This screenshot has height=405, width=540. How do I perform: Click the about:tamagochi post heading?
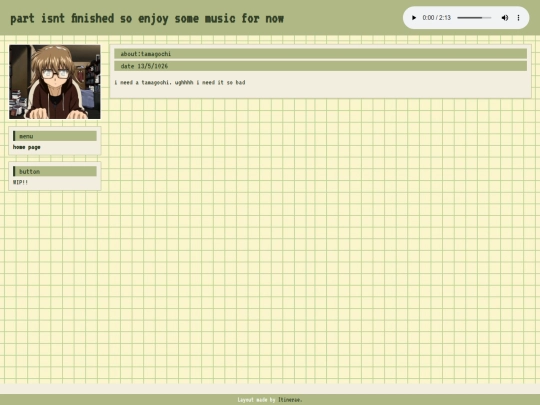320,54
